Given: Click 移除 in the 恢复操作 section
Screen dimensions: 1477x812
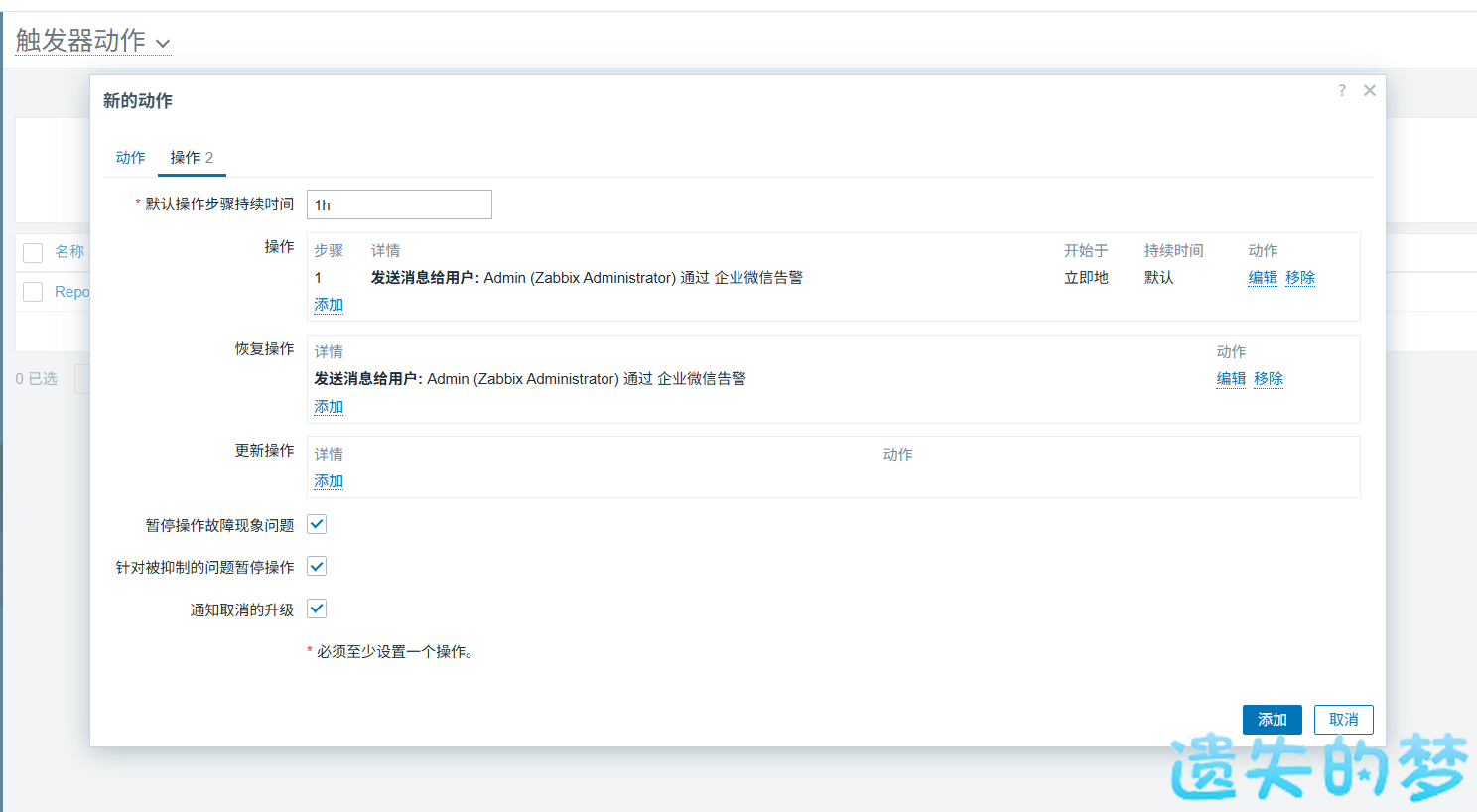Looking at the screenshot, I should [1269, 379].
